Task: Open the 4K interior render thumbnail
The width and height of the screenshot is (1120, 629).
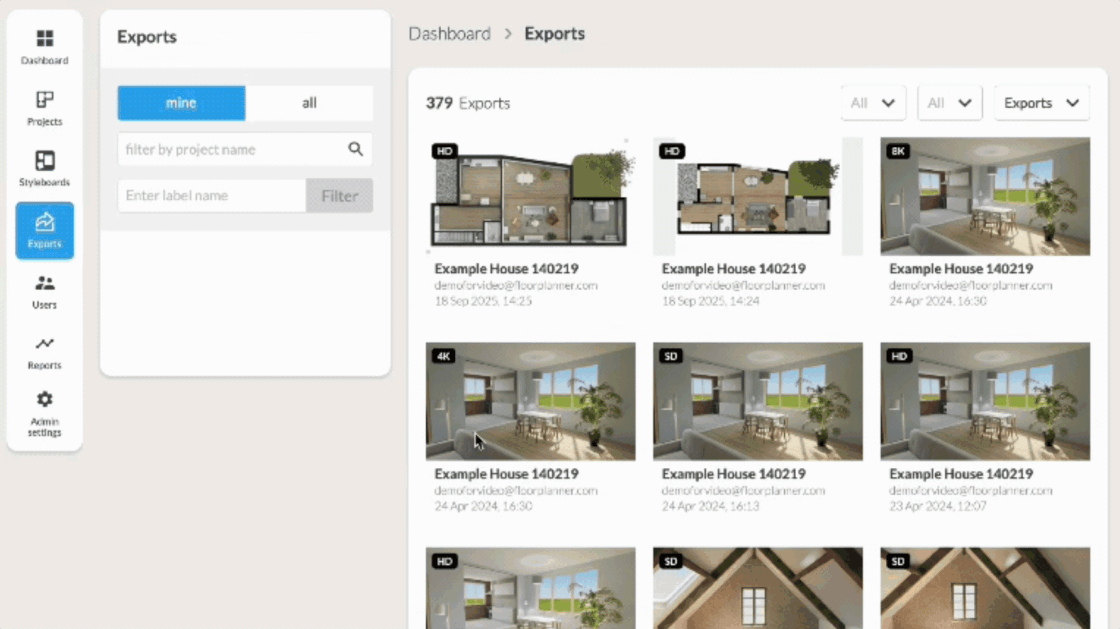Action: (530, 401)
